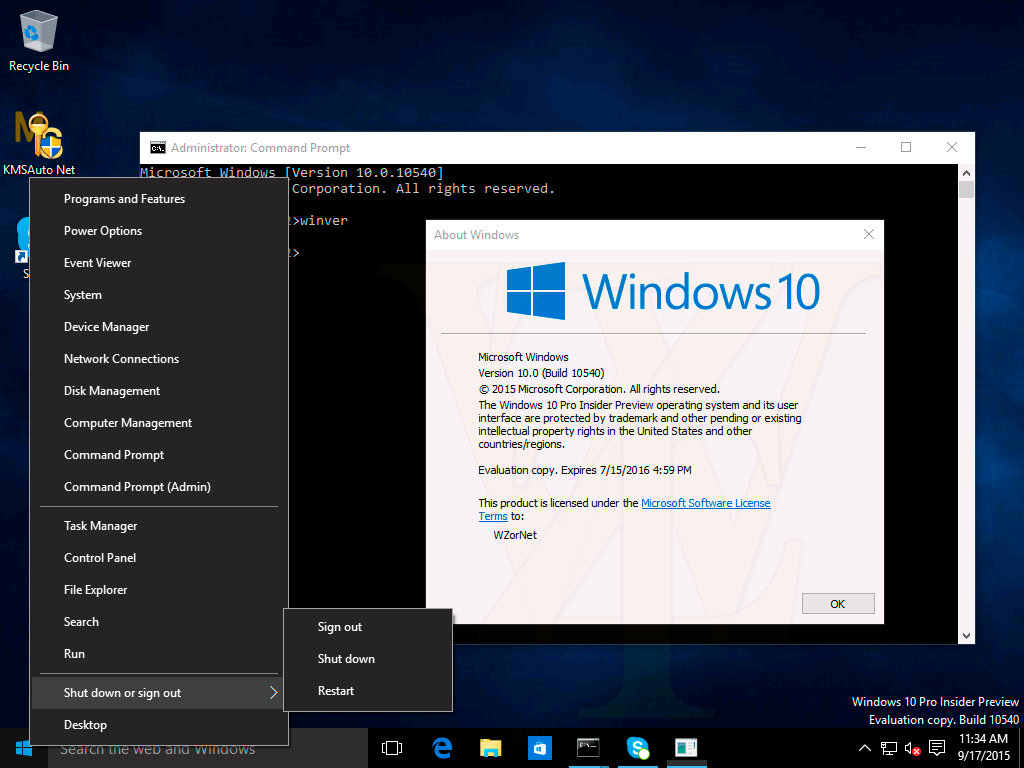Open the network tray icon
1024x768 pixels.
(x=888, y=748)
